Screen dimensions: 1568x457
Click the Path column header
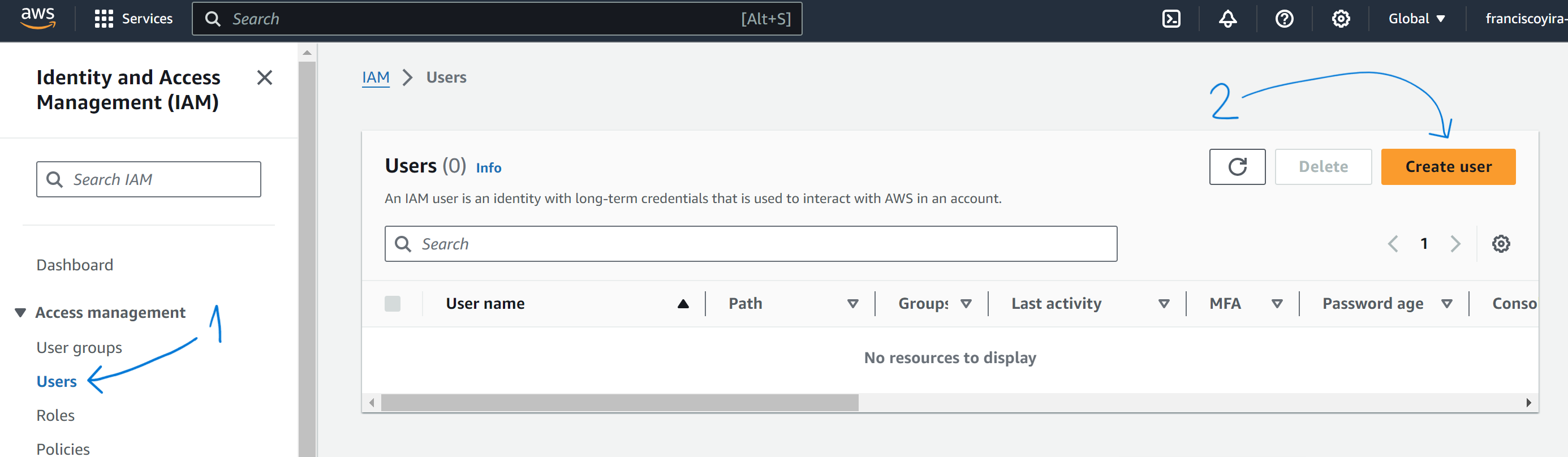point(745,304)
